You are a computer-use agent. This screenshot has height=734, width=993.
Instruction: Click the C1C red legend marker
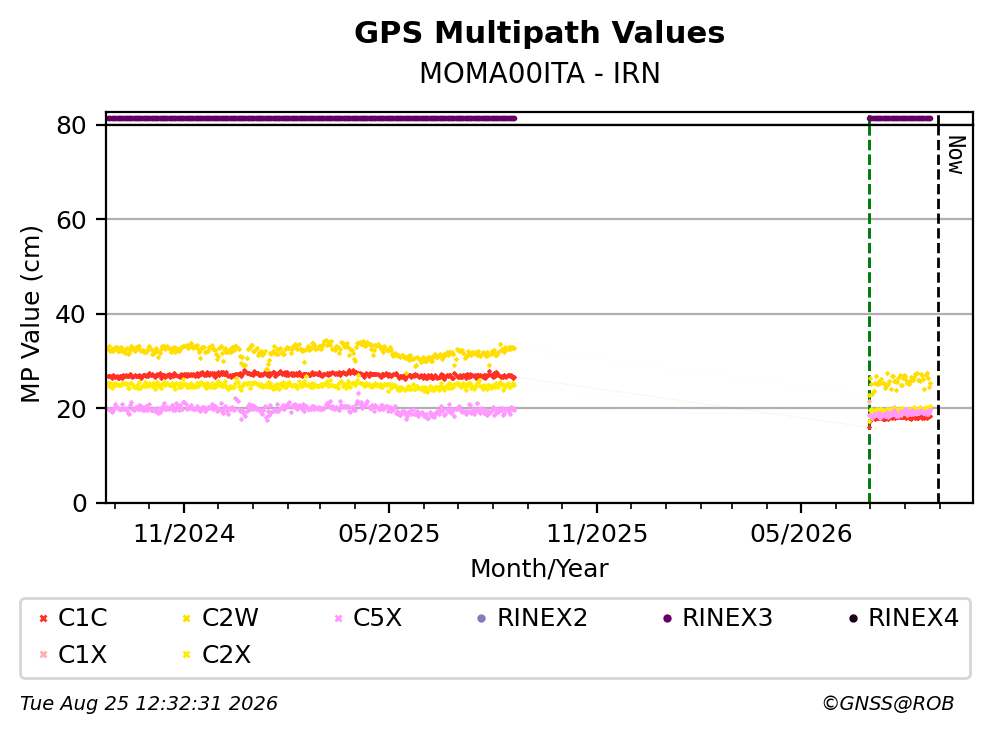[43, 618]
